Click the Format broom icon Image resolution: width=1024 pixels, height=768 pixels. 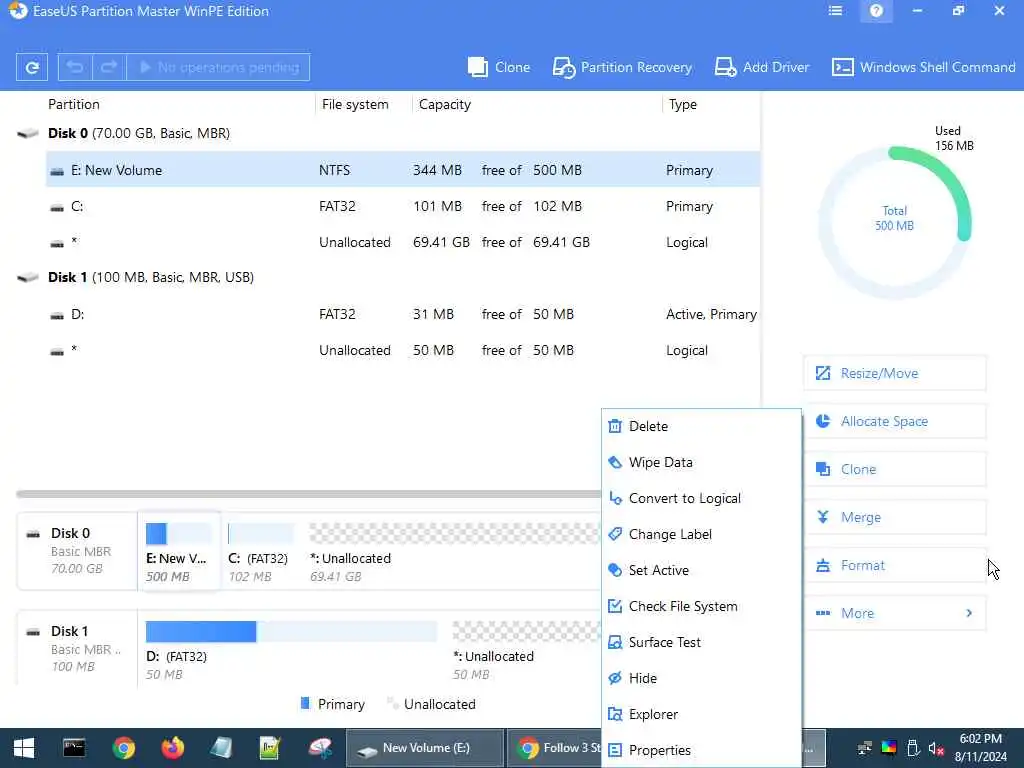click(x=823, y=566)
